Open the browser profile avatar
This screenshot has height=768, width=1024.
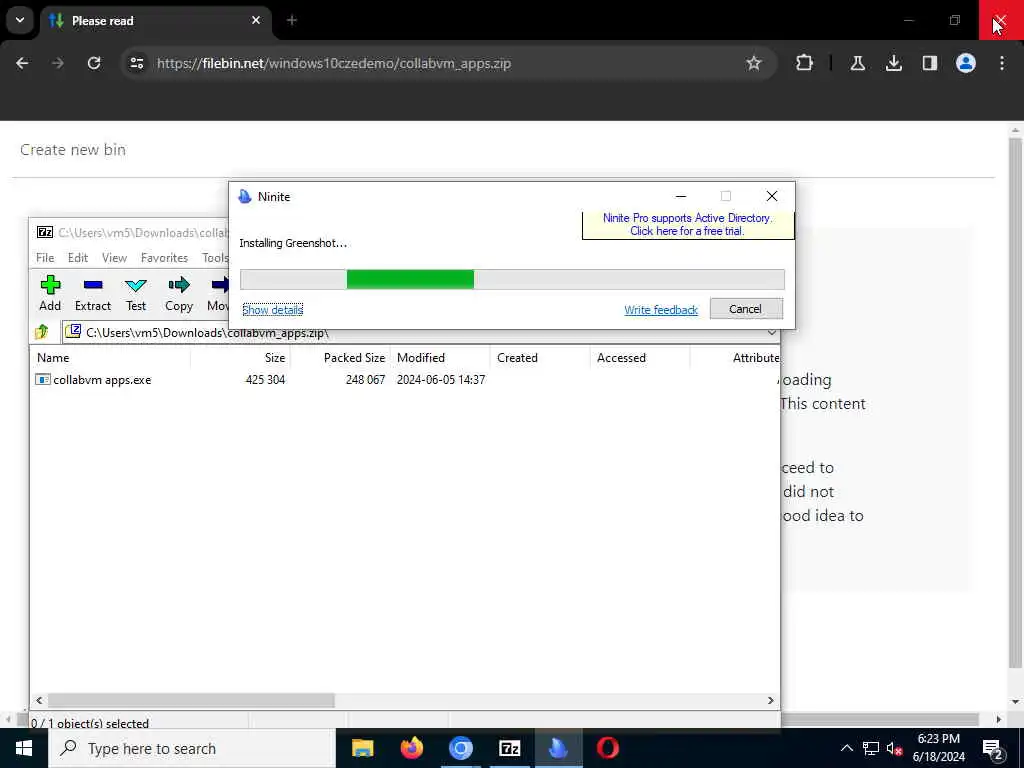tap(965, 63)
